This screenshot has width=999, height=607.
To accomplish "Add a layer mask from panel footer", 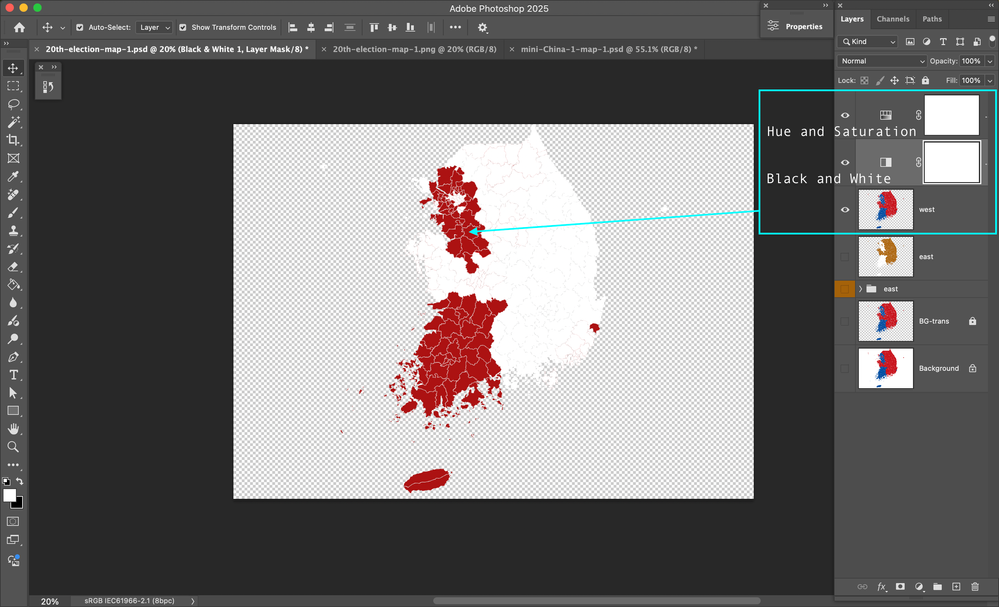I will [x=900, y=587].
